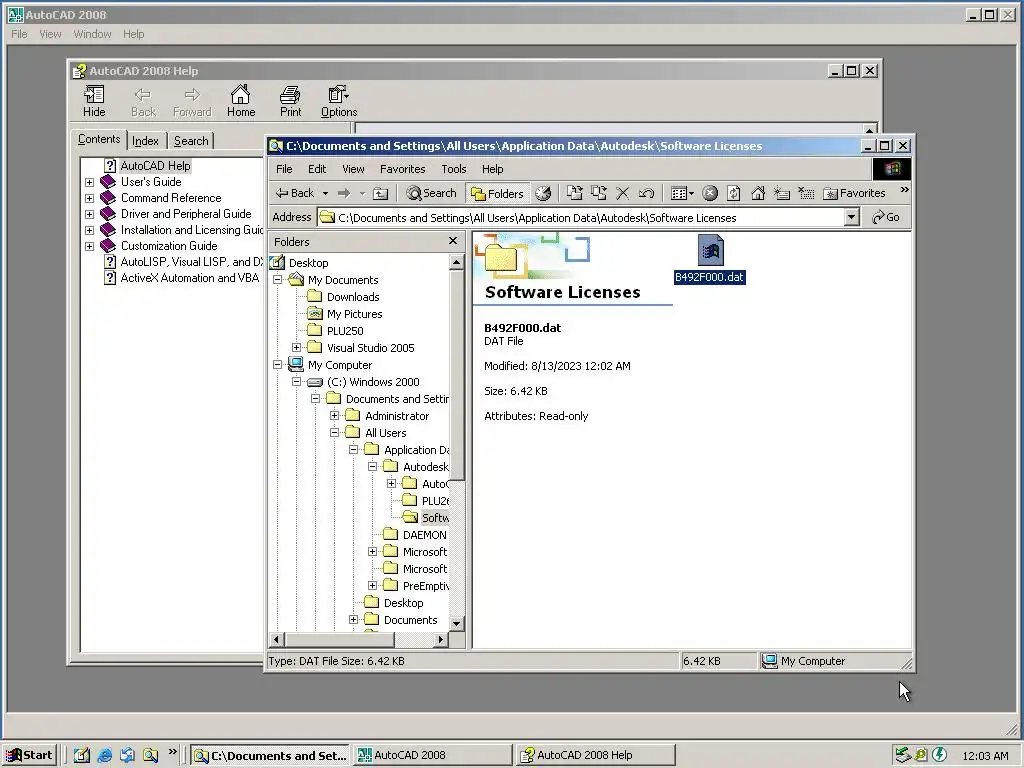The height and width of the screenshot is (768, 1024).
Task: Select the PLU250 folder in tree
Action: pyautogui.click(x=345, y=331)
